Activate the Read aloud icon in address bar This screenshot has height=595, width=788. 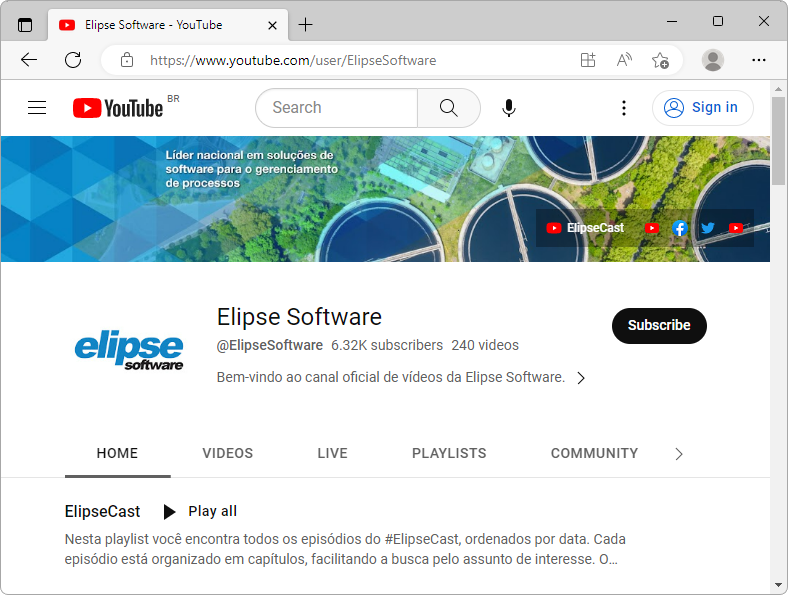[624, 60]
